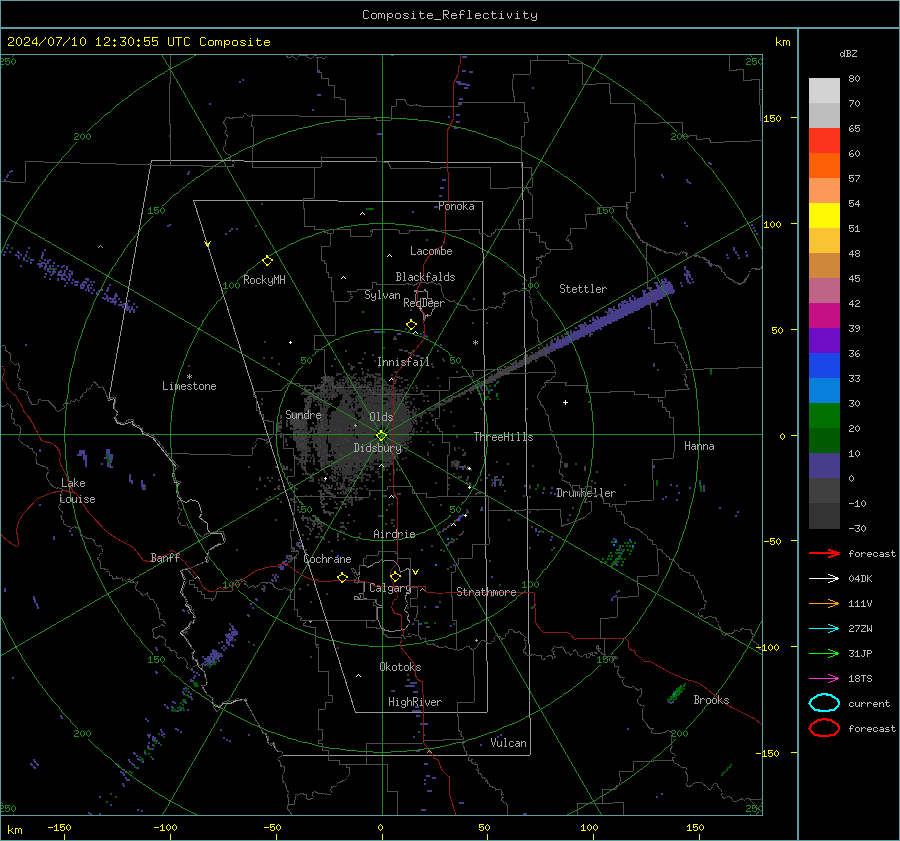Image resolution: width=900 pixels, height=841 pixels.
Task: Click the yellow diamond marker below Cochrane
Action: tap(342, 578)
